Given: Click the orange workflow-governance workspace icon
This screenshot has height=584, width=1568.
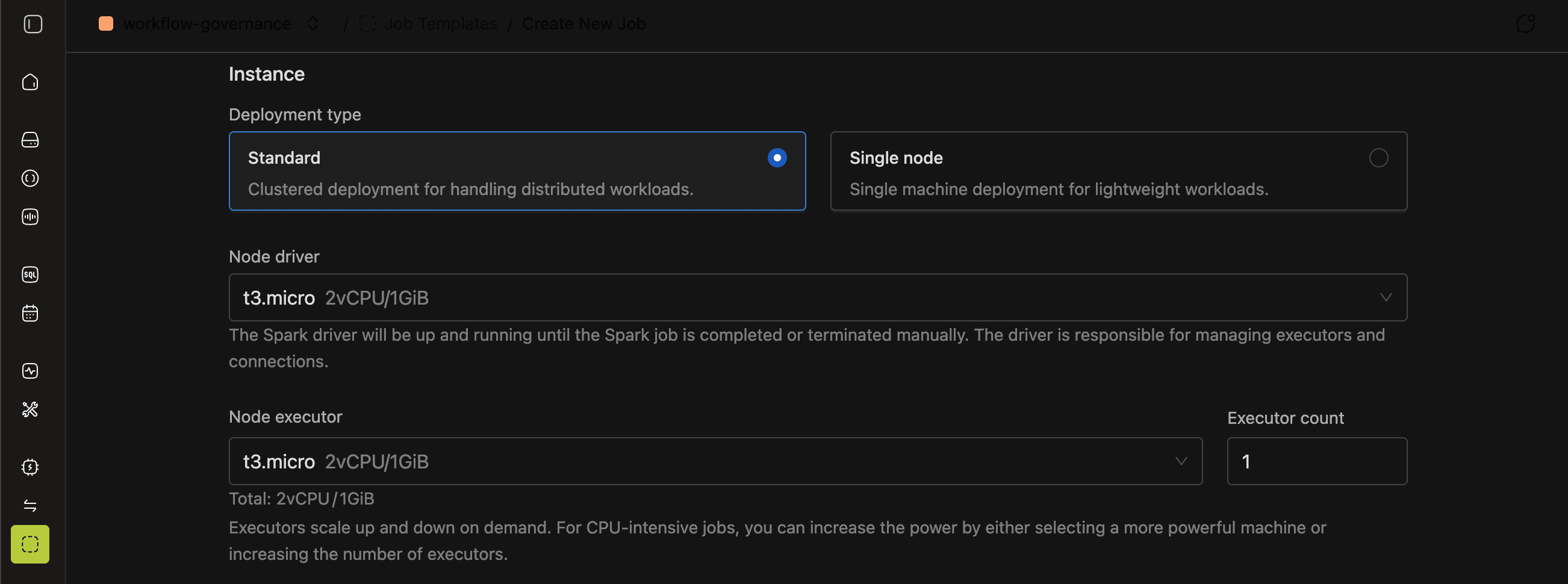Looking at the screenshot, I should (106, 23).
